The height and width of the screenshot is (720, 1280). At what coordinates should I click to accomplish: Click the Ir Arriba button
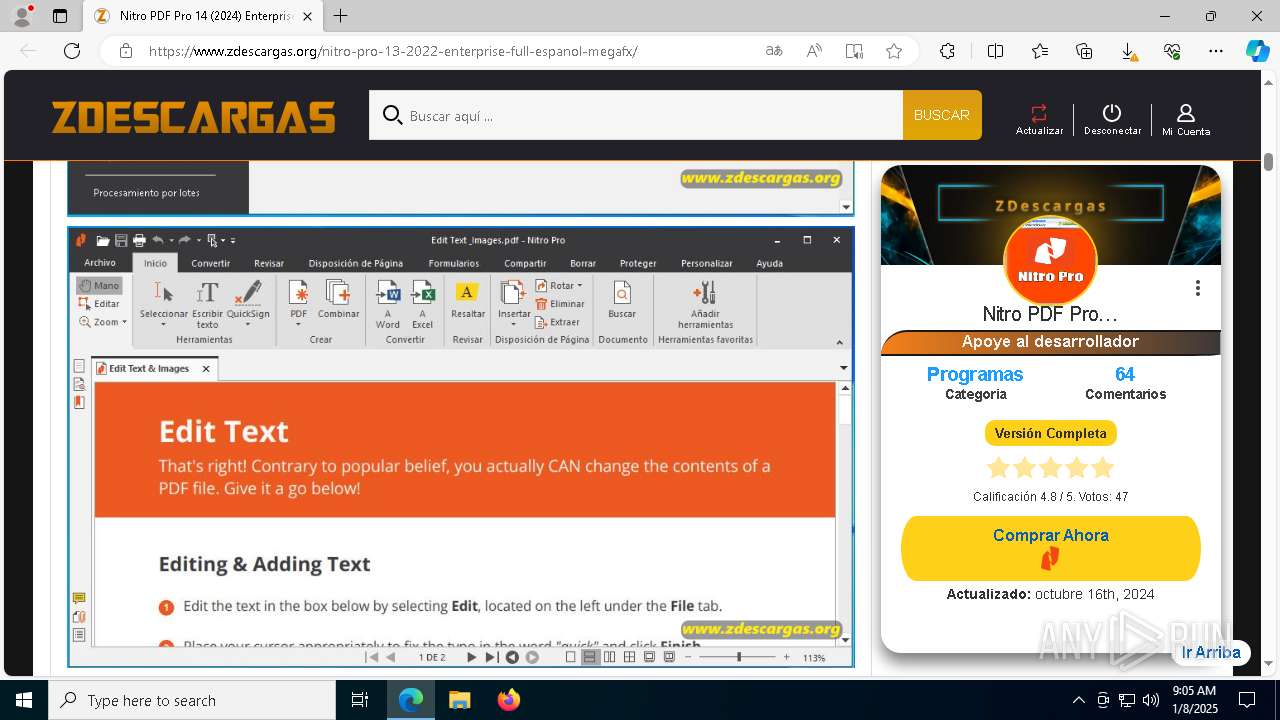click(x=1211, y=652)
